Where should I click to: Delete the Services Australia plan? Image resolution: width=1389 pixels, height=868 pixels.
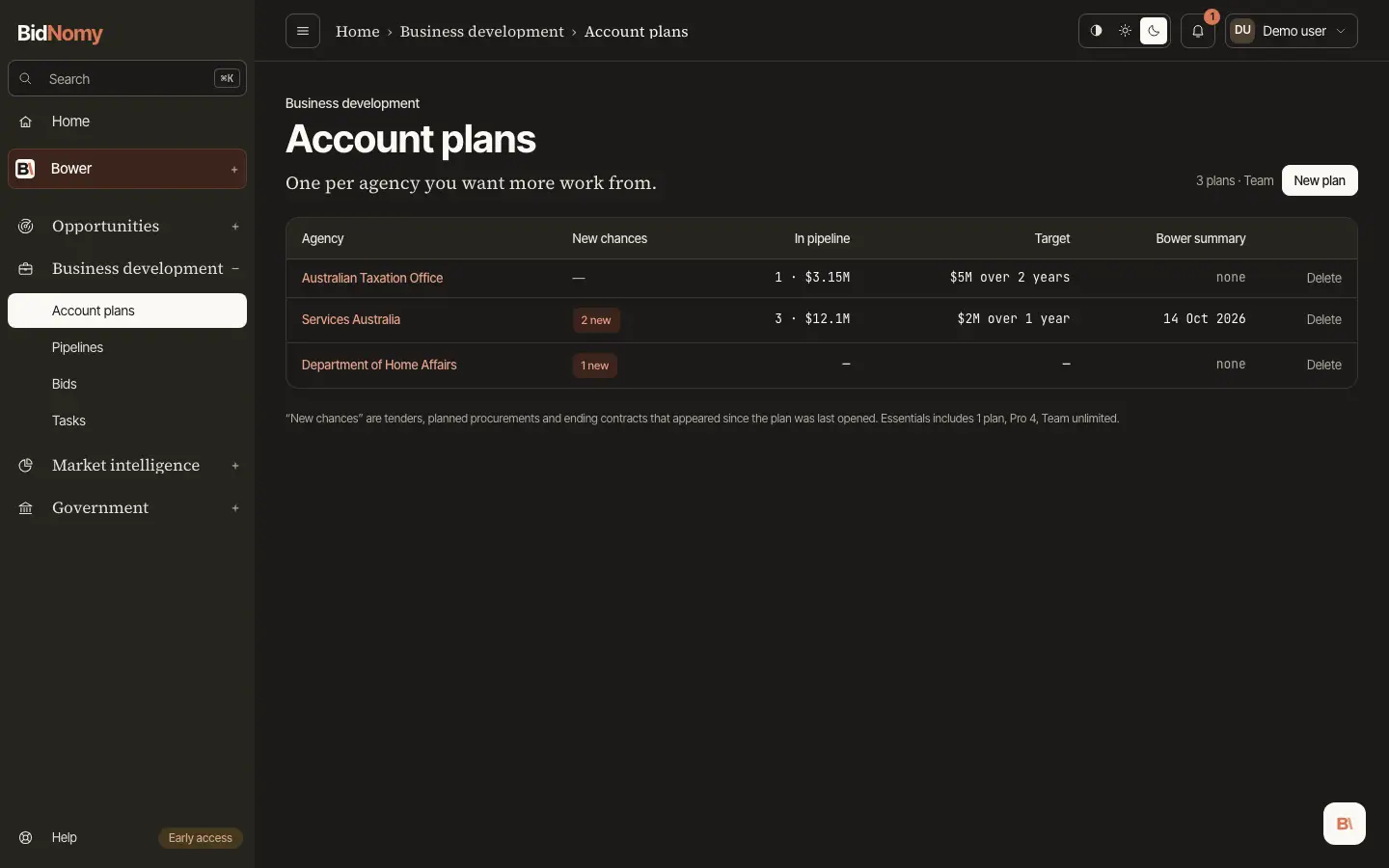(x=1324, y=319)
